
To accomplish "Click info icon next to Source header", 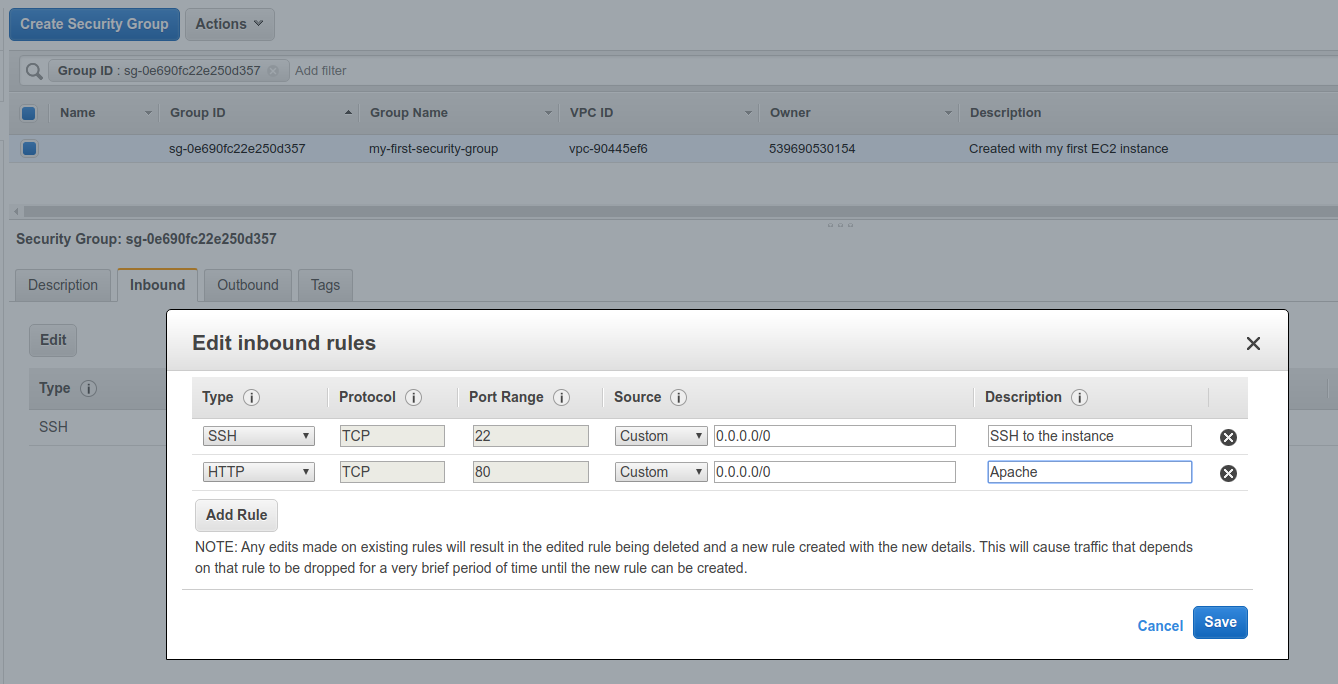I will tap(678, 397).
